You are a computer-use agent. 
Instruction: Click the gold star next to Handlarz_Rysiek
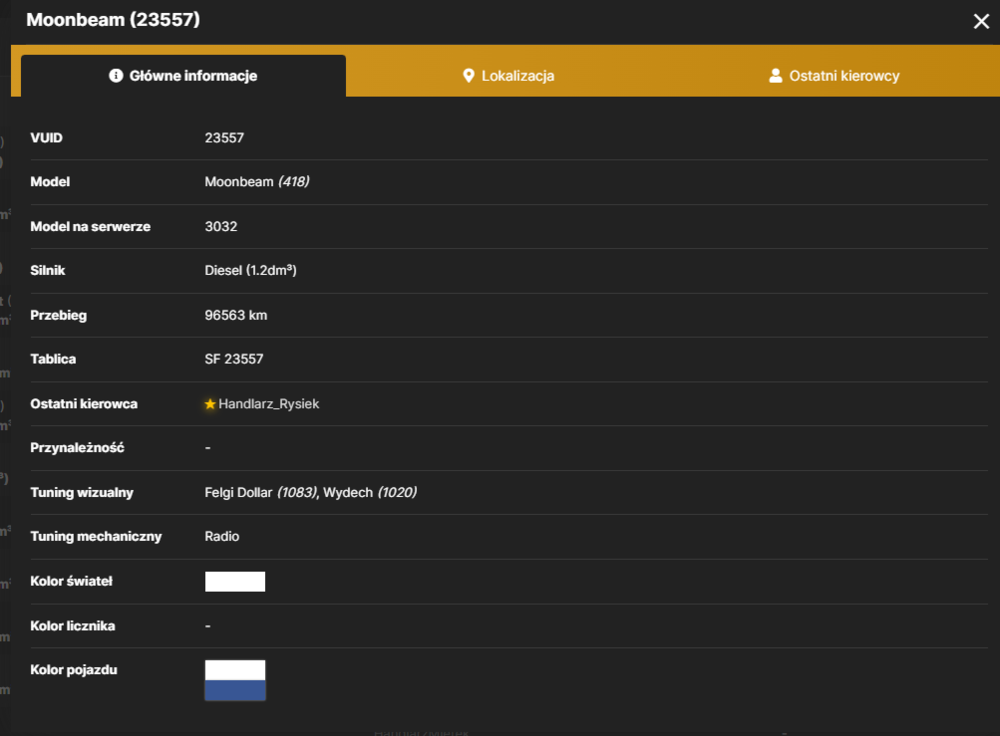[210, 404]
